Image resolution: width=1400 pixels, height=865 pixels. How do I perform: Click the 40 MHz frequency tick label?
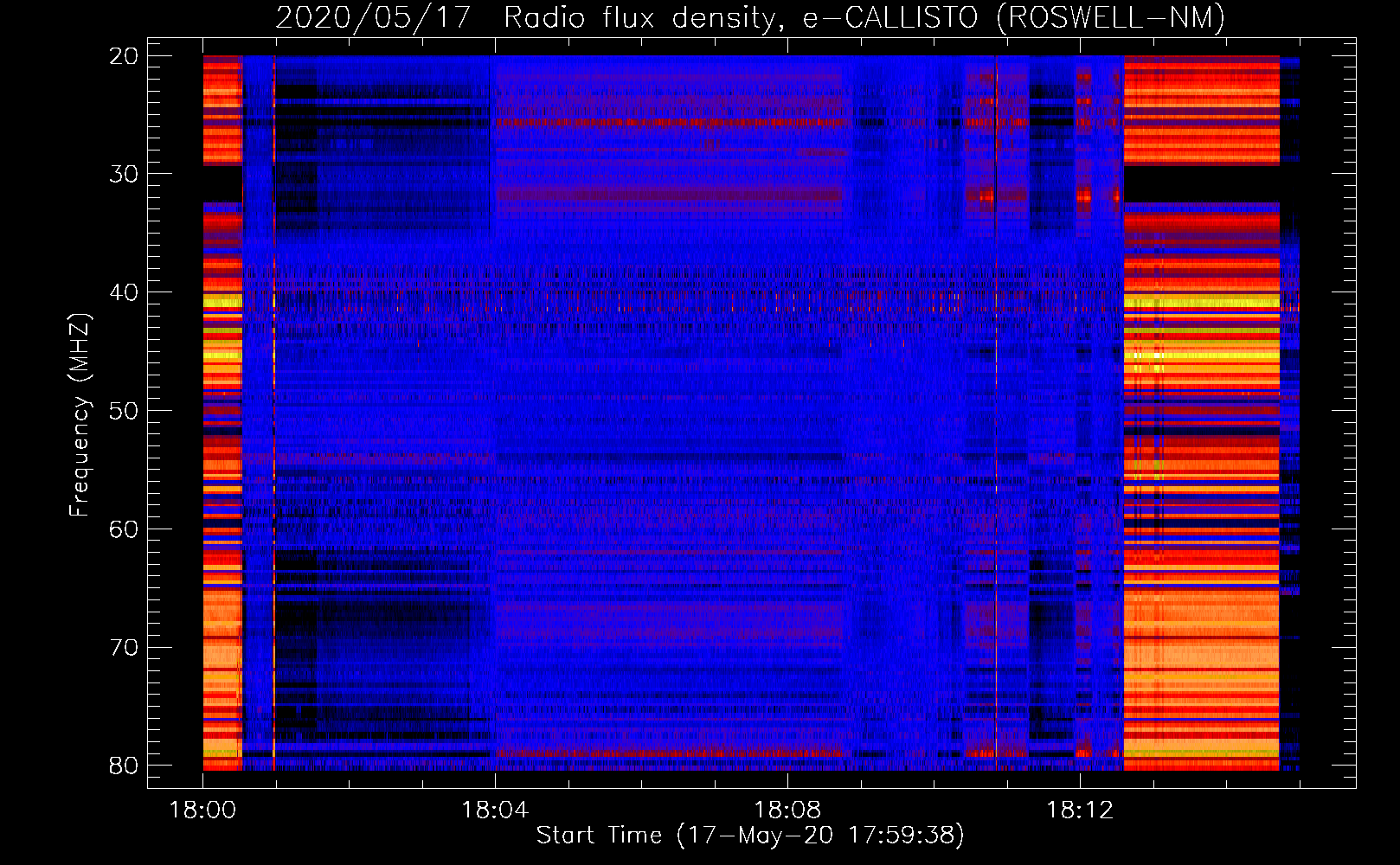124,292
